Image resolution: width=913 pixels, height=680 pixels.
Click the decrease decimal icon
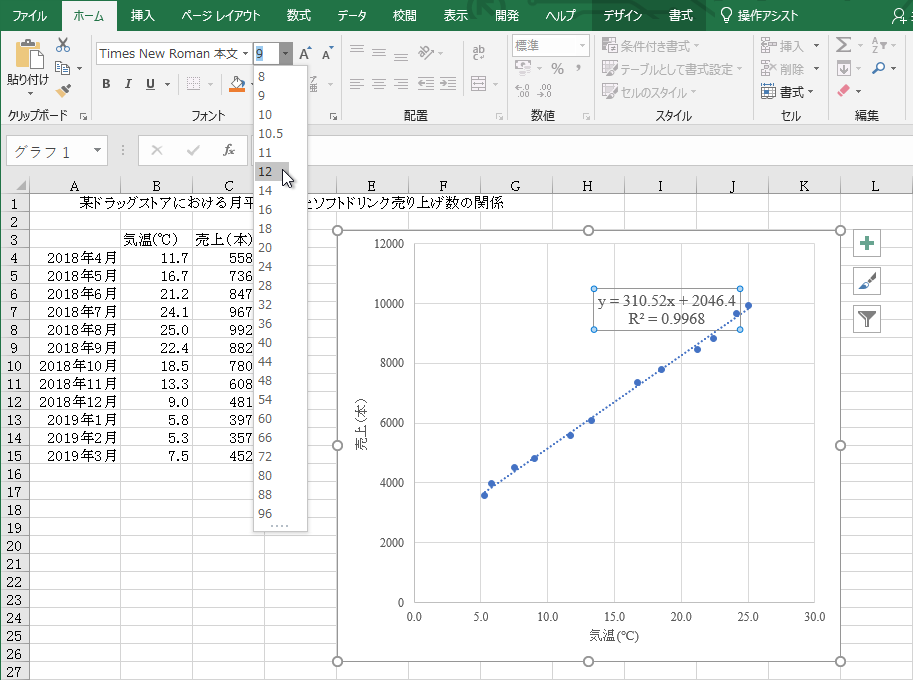[x=544, y=90]
